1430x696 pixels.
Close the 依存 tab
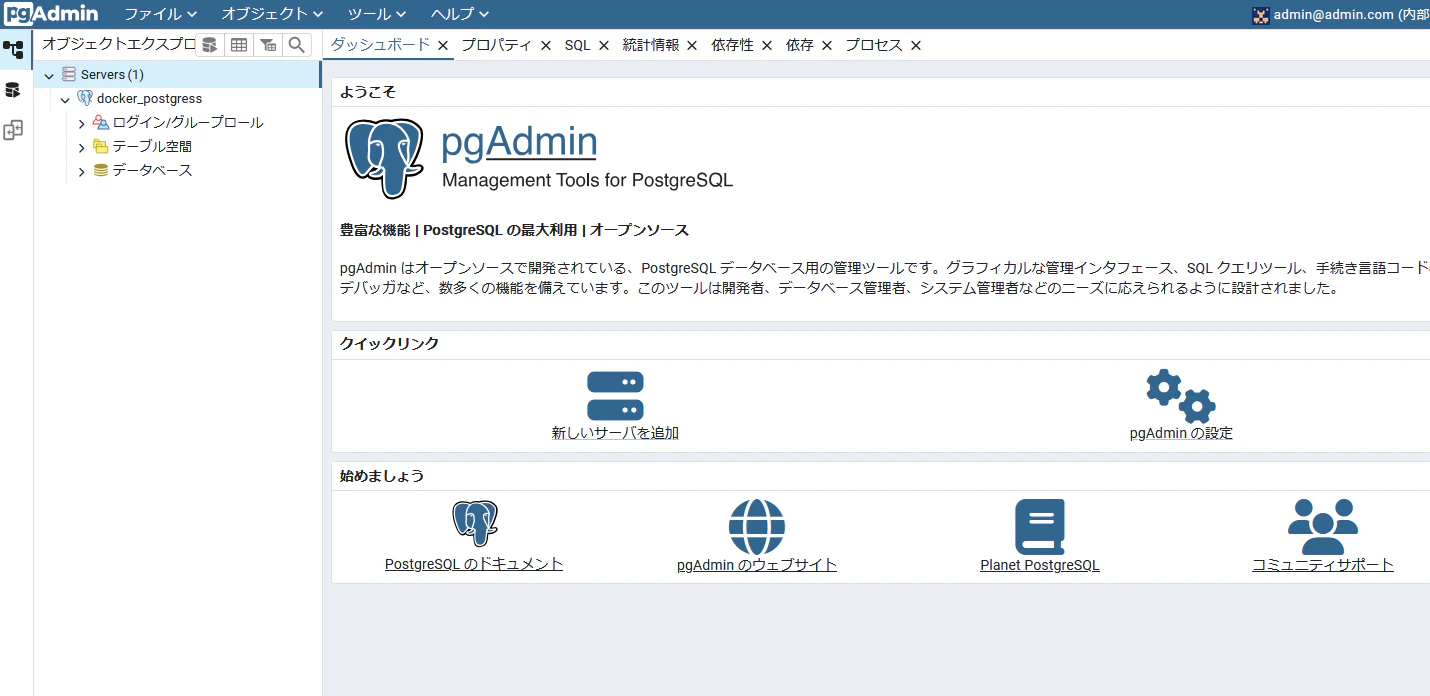pyautogui.click(x=827, y=45)
